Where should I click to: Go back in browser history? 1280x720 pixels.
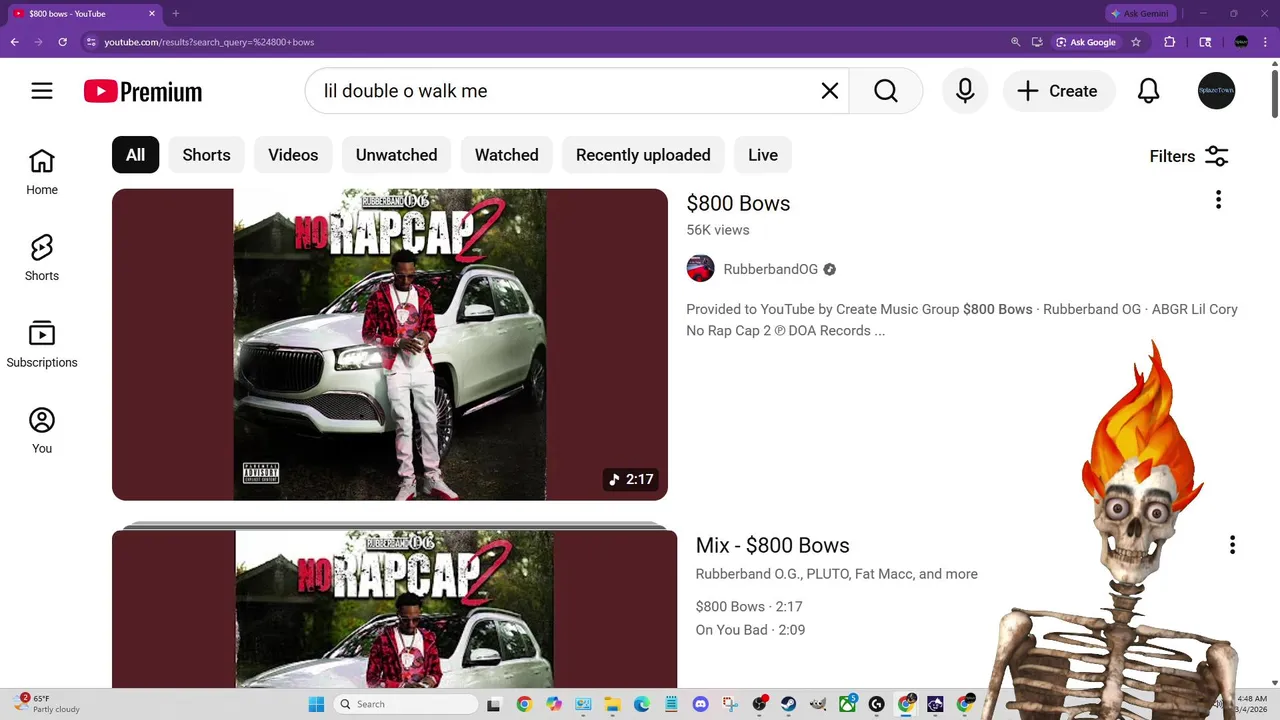coord(14,42)
